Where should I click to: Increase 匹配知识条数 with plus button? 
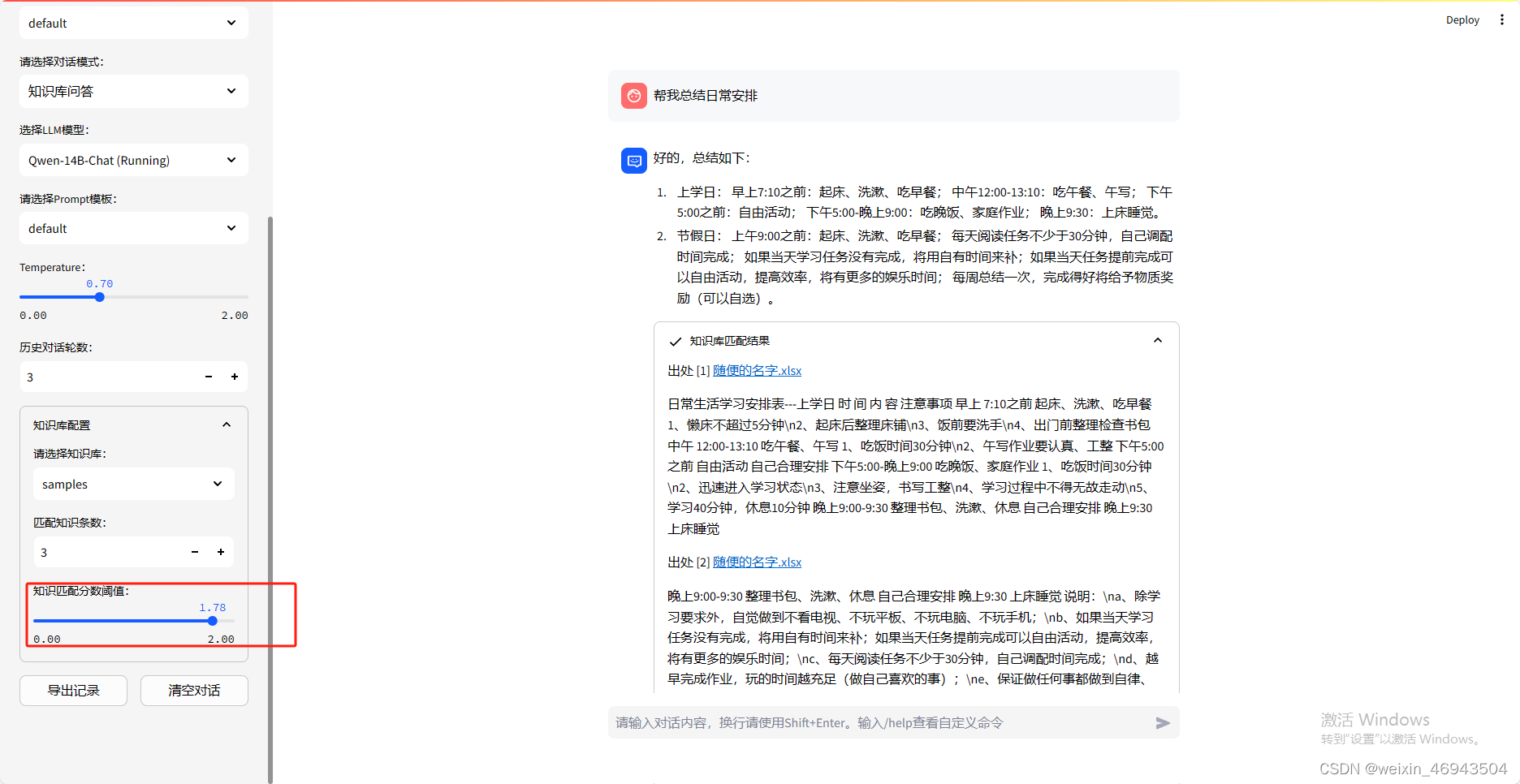221,552
